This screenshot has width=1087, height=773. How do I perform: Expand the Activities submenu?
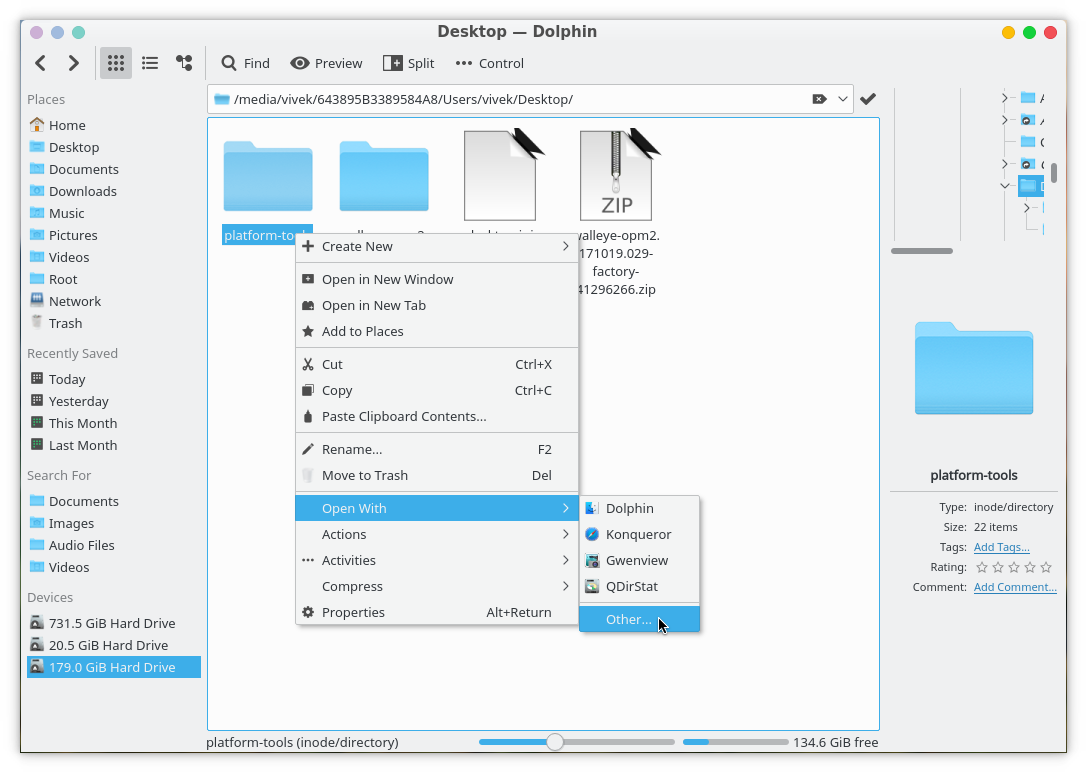coord(437,560)
